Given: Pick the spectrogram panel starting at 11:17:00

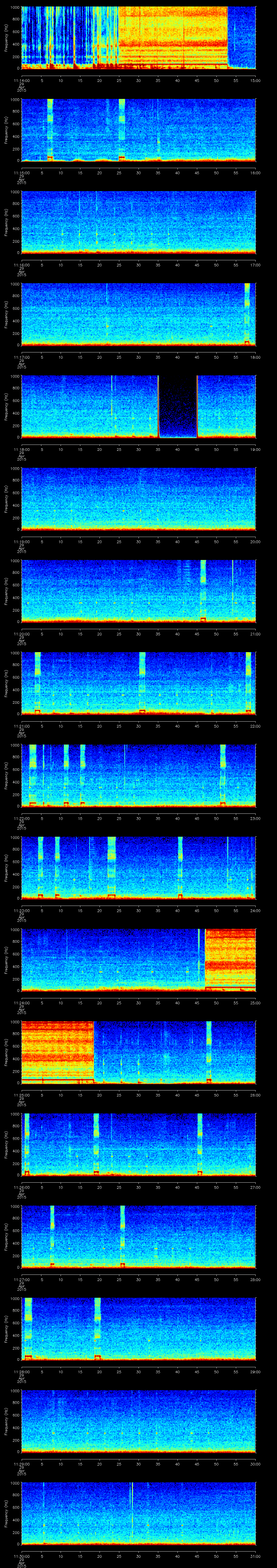Looking at the screenshot, I should (139, 315).
